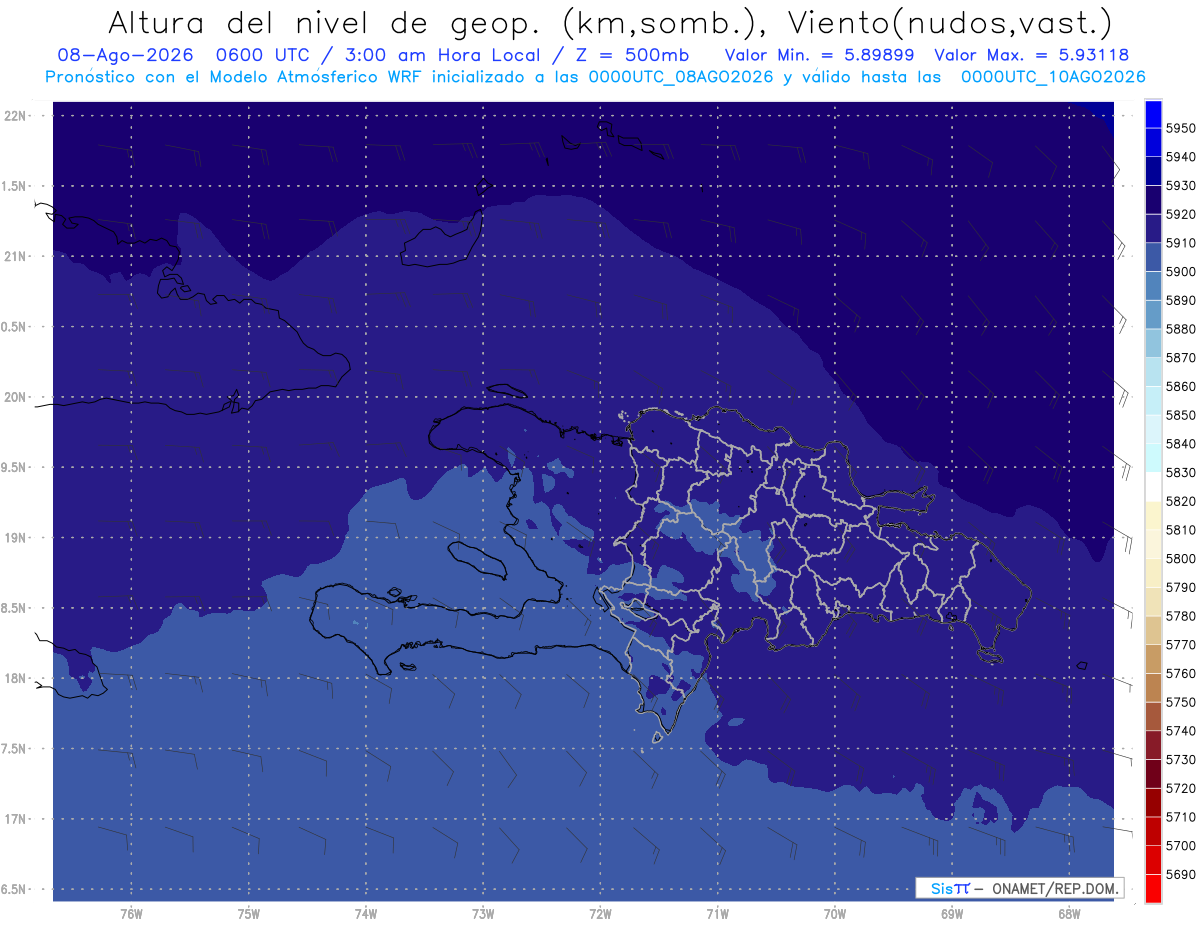The width and height of the screenshot is (1200, 927).
Task: Click the '75W' longitude label
Action: pyautogui.click(x=248, y=914)
